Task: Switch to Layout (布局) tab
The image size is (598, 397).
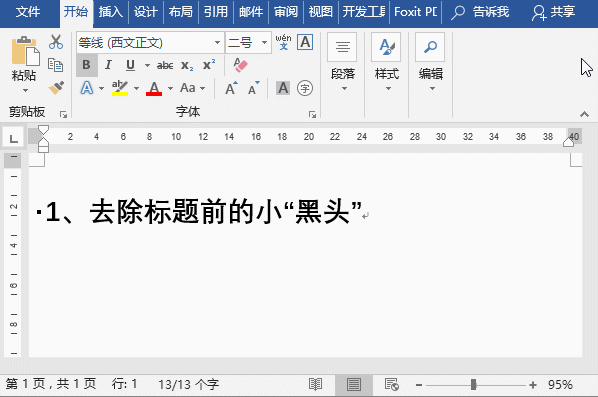Action: tap(181, 12)
